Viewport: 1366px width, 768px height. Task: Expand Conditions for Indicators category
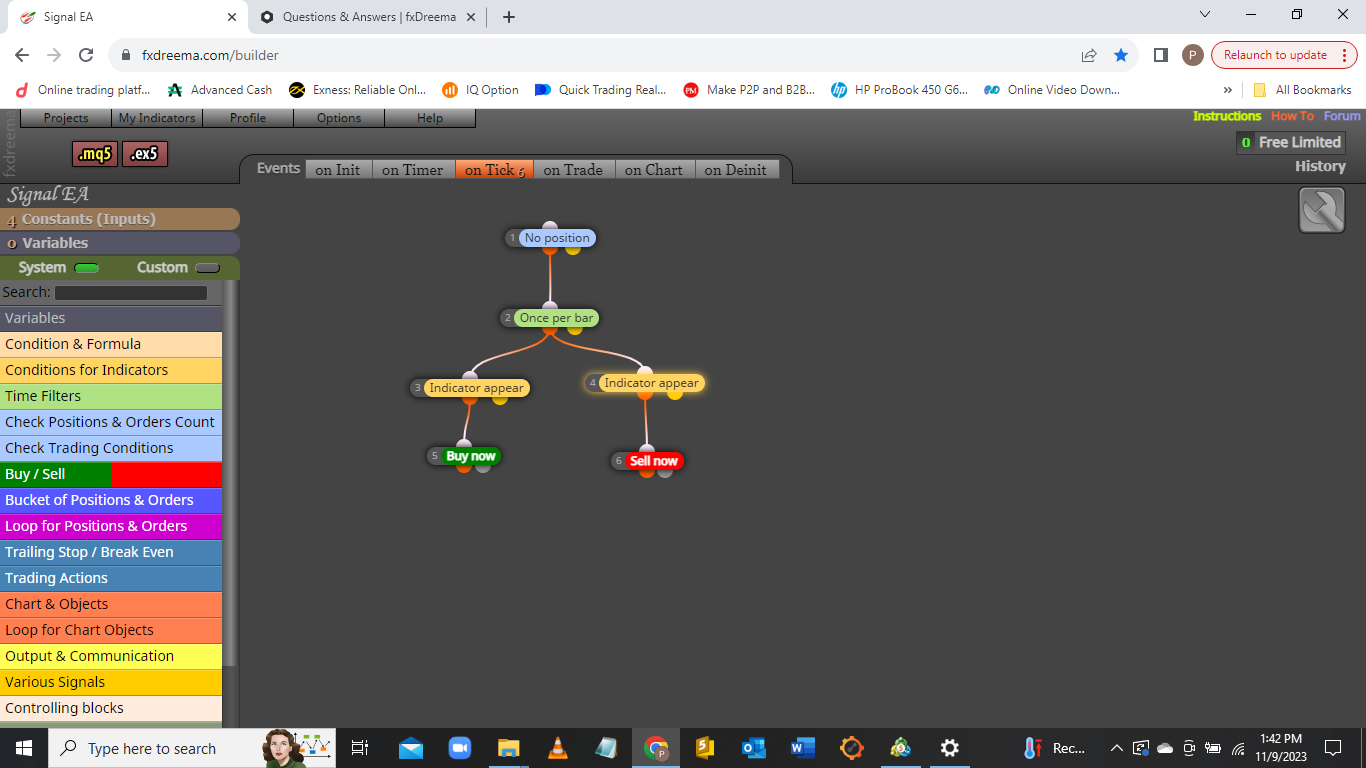[111, 370]
